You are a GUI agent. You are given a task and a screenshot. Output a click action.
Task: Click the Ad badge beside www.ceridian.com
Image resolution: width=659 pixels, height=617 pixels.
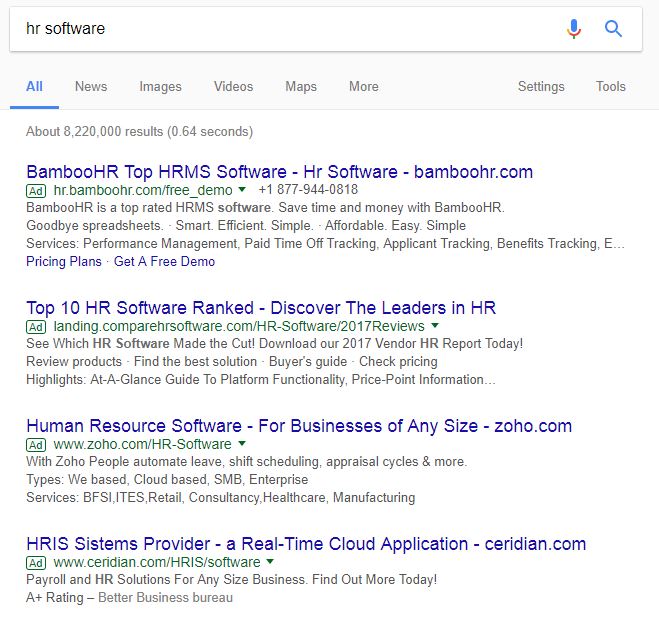coord(36,563)
